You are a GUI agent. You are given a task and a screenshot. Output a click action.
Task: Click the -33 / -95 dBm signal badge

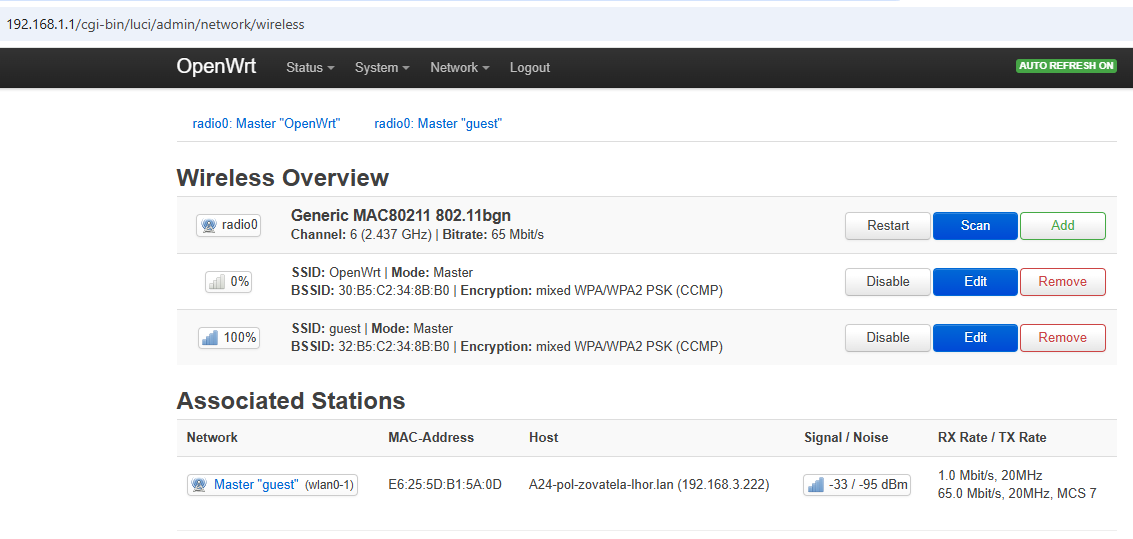[x=856, y=485]
